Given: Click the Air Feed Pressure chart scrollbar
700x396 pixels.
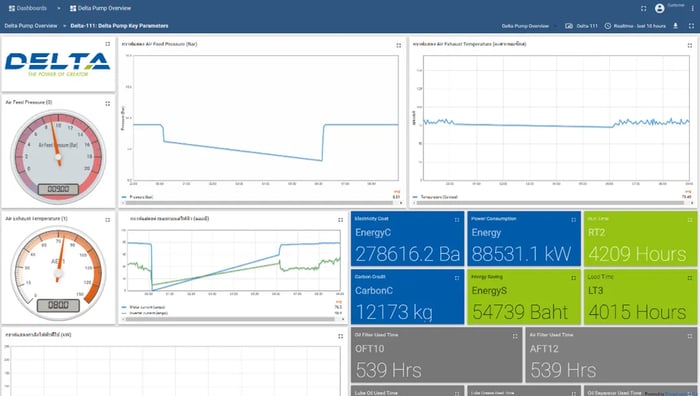Looking at the screenshot, I should (259, 203).
